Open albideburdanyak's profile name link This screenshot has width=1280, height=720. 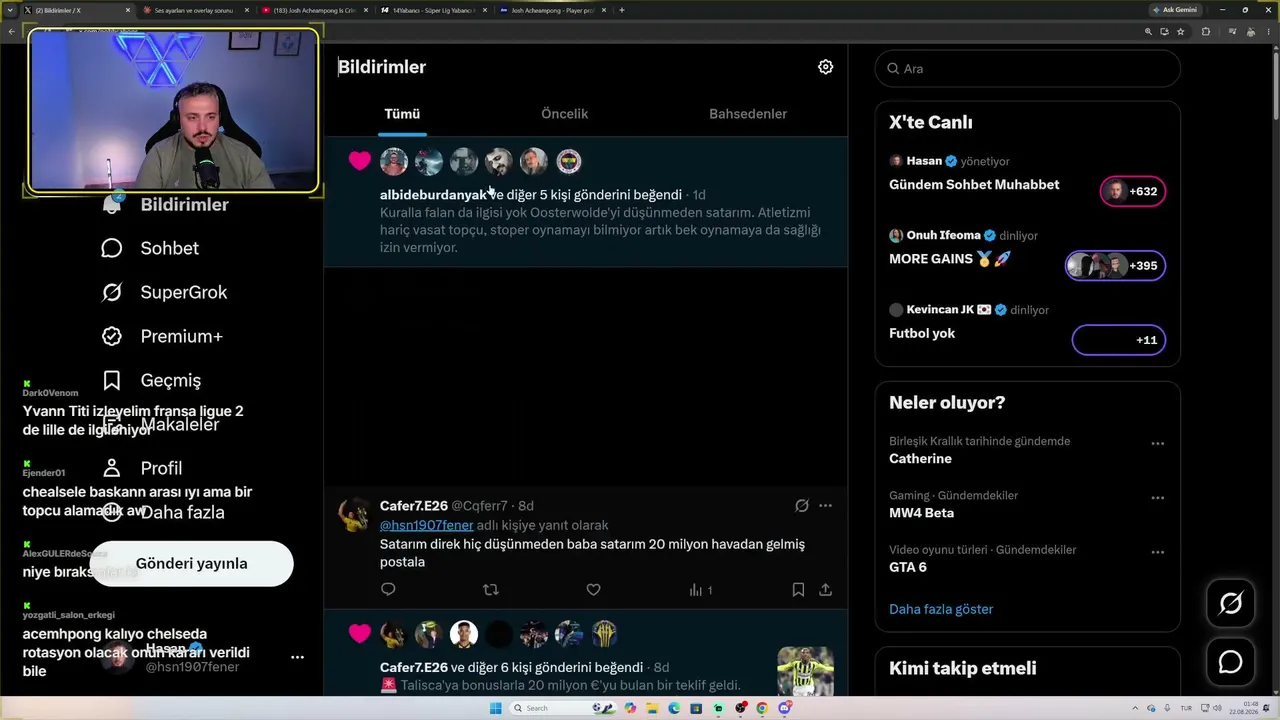coord(433,195)
